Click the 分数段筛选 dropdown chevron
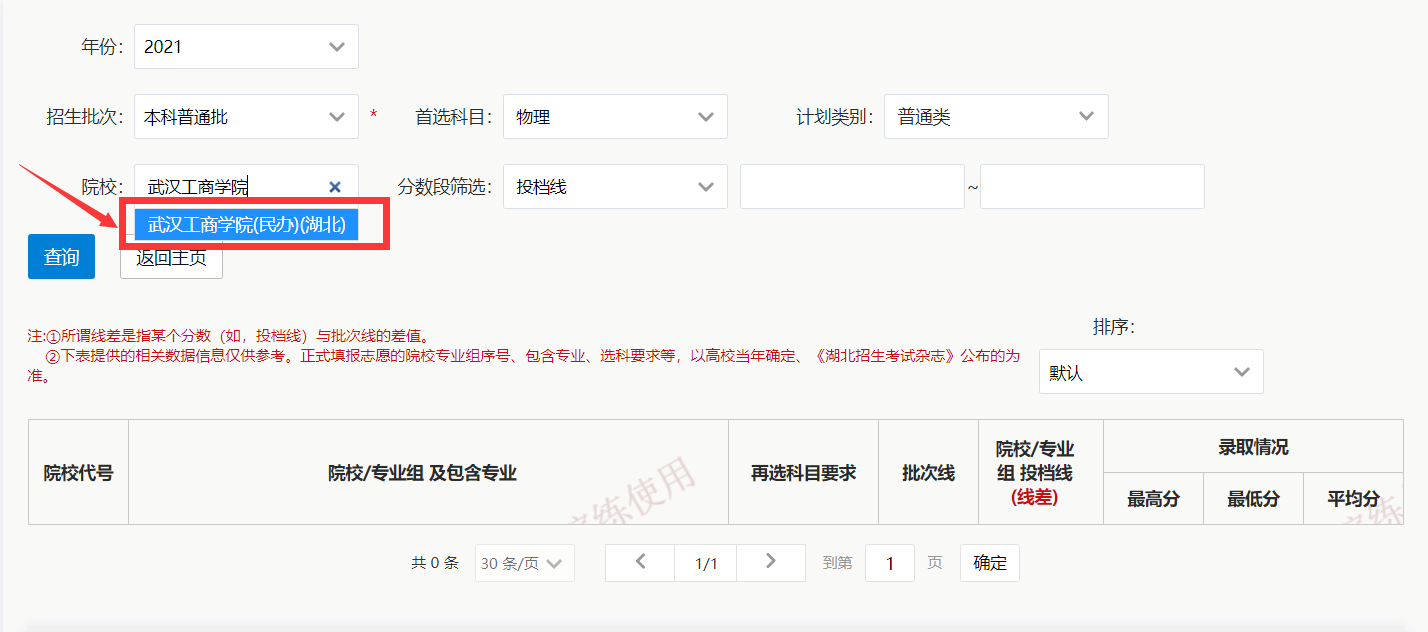 point(705,186)
